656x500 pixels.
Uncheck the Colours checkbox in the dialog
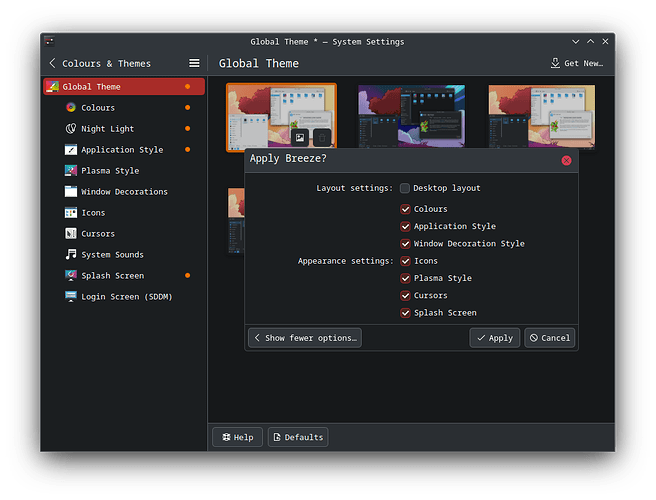click(405, 209)
